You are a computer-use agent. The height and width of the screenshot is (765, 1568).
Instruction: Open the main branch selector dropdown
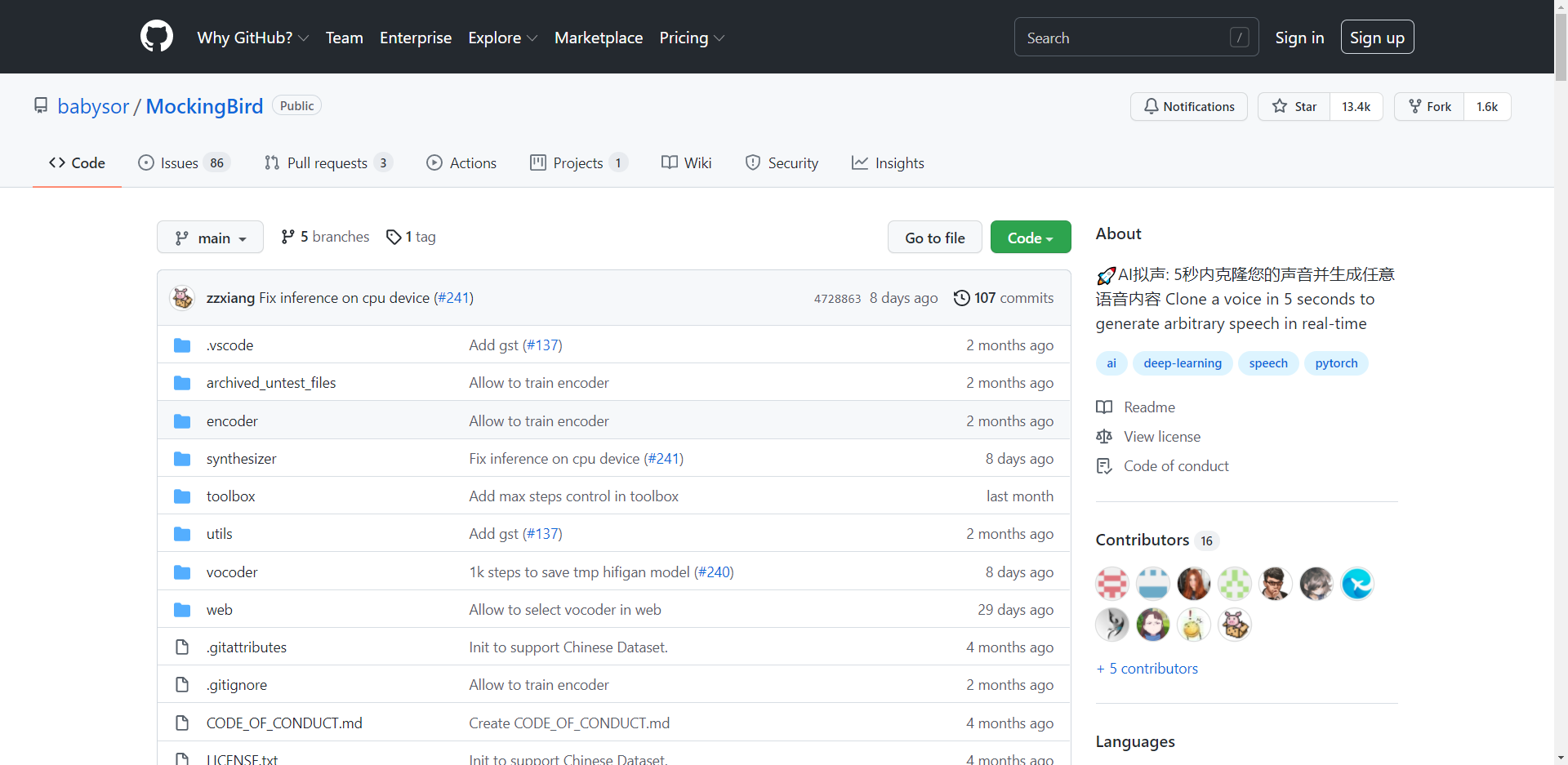coord(210,237)
